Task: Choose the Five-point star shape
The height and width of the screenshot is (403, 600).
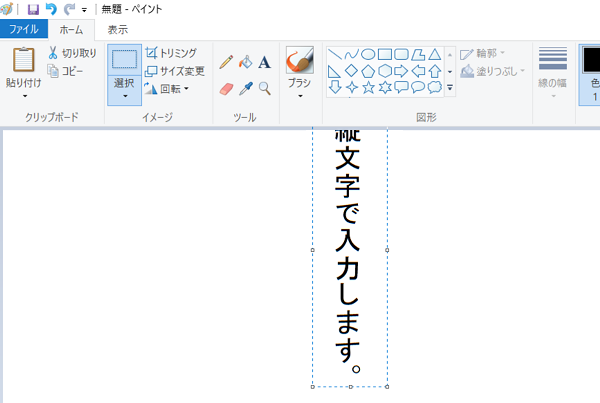Action: (368, 88)
